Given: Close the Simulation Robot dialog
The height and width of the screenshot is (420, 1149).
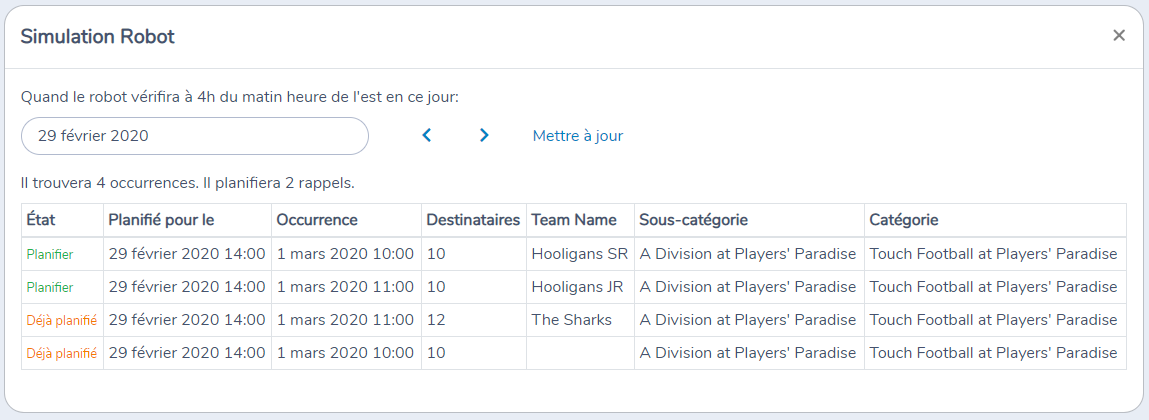Looking at the screenshot, I should point(1118,35).
